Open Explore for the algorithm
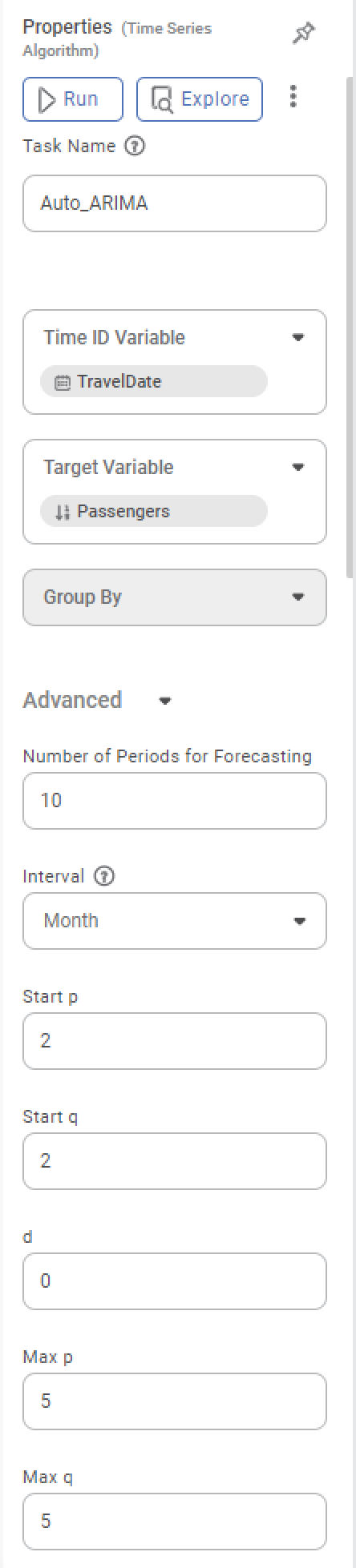This screenshot has height=1568, width=356. coord(200,99)
